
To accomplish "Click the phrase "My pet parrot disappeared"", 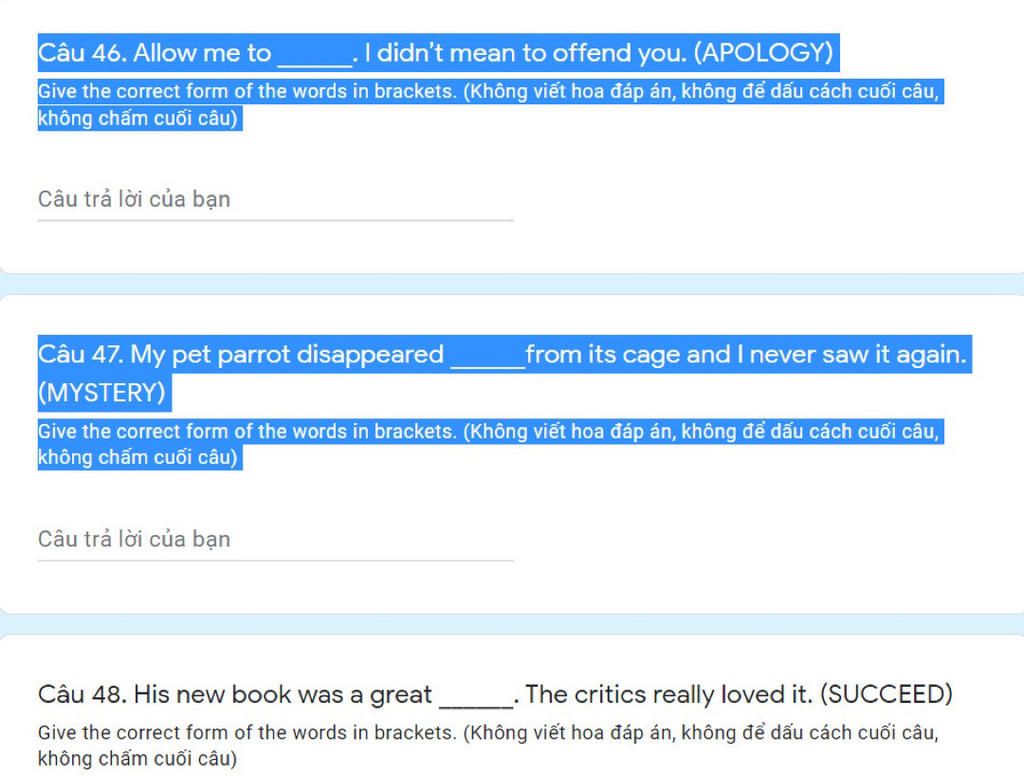I will (288, 355).
